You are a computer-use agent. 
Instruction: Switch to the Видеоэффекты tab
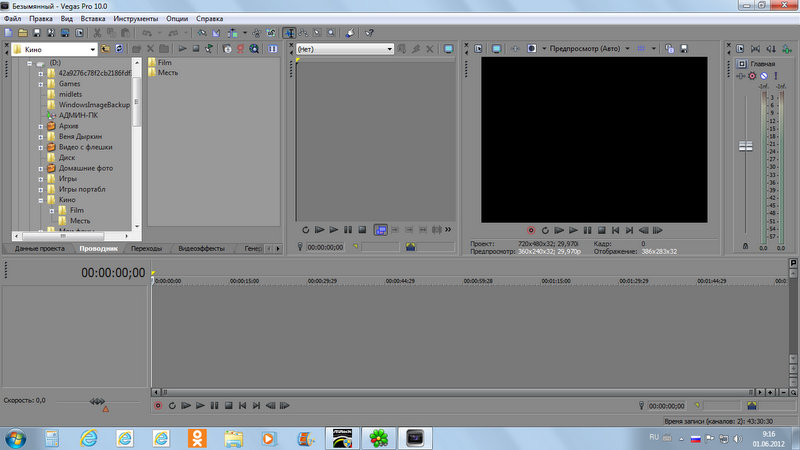pyautogui.click(x=202, y=248)
